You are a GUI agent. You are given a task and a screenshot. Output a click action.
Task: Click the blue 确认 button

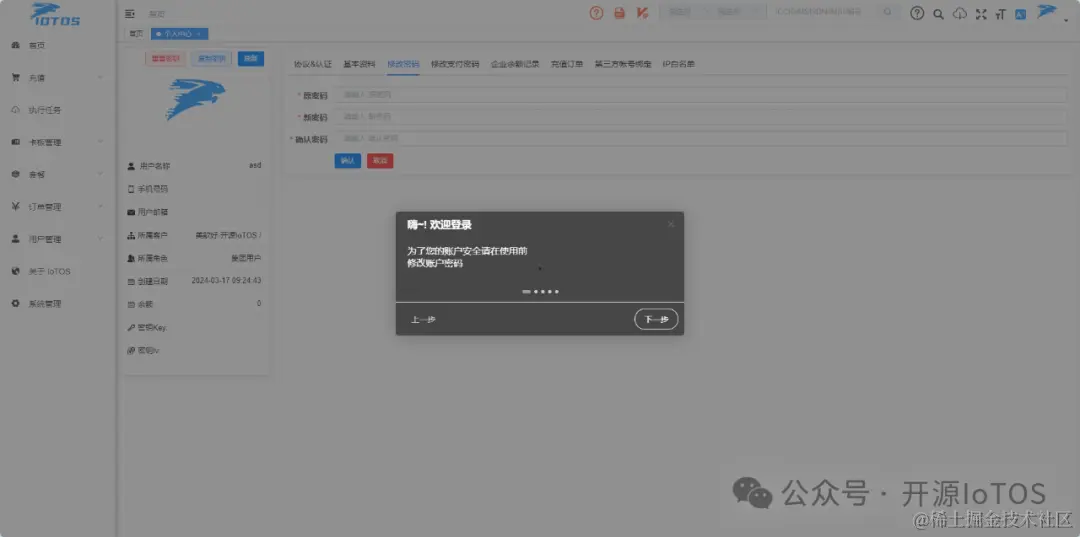(x=348, y=160)
